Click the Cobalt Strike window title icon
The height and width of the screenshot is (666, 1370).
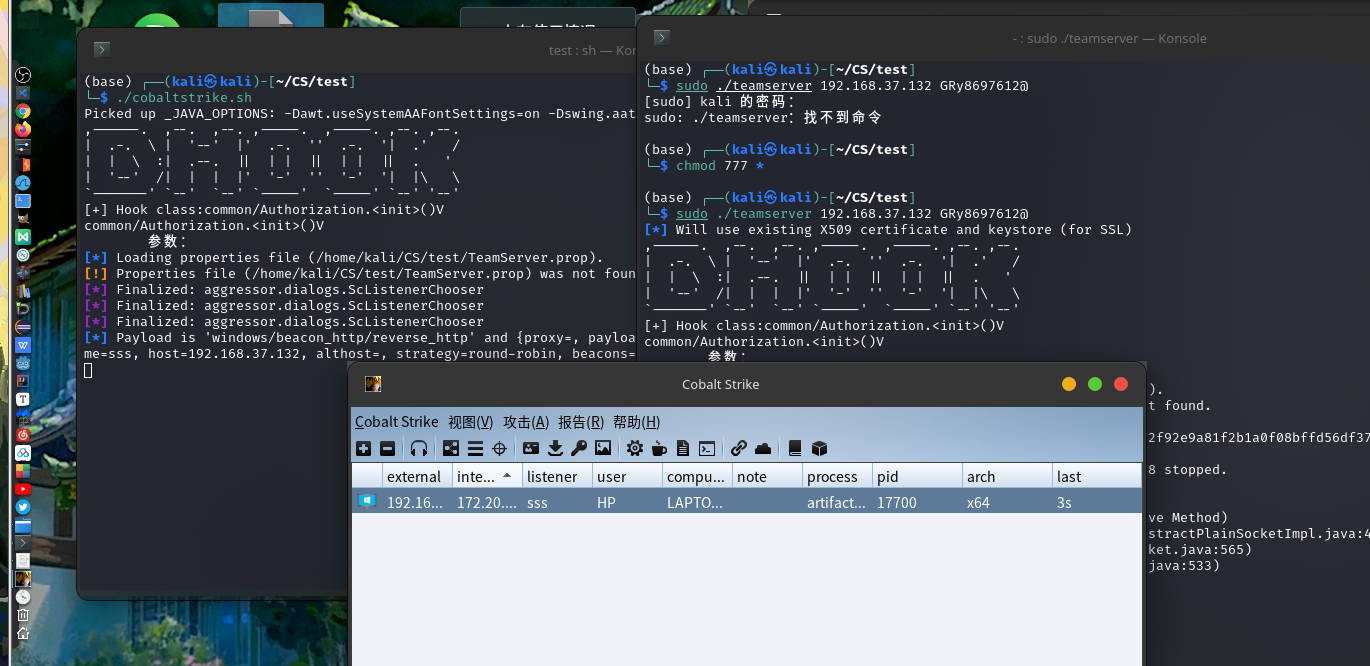click(x=372, y=384)
